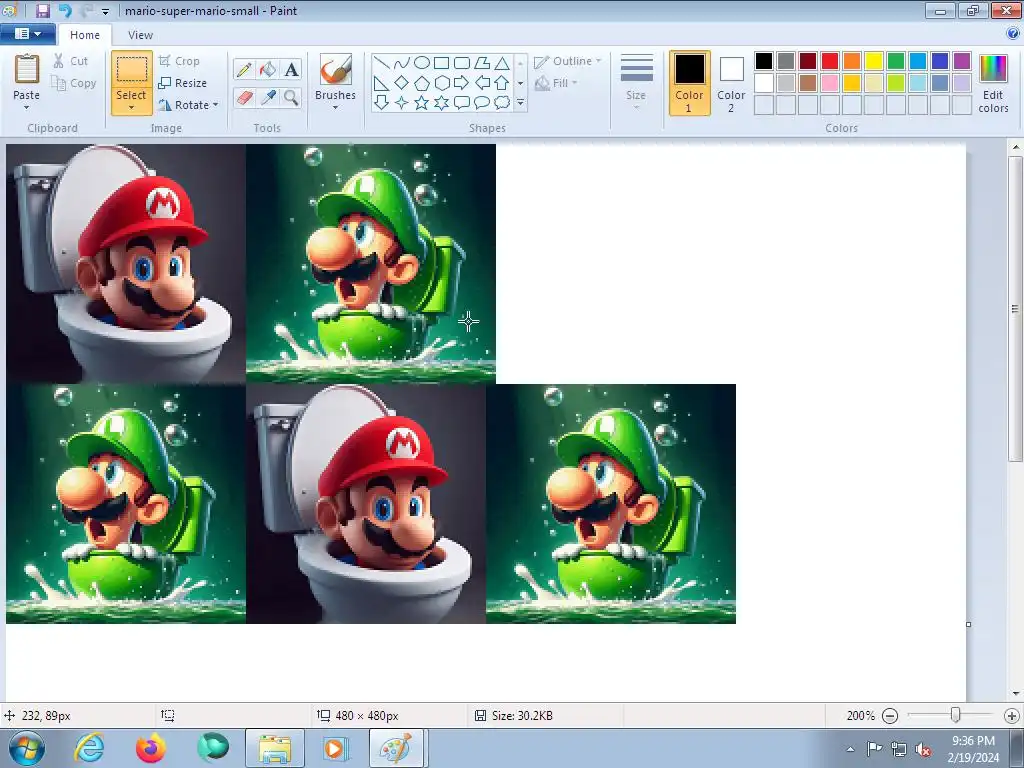
Task: Open the line Size dropdown
Action: pos(636,82)
